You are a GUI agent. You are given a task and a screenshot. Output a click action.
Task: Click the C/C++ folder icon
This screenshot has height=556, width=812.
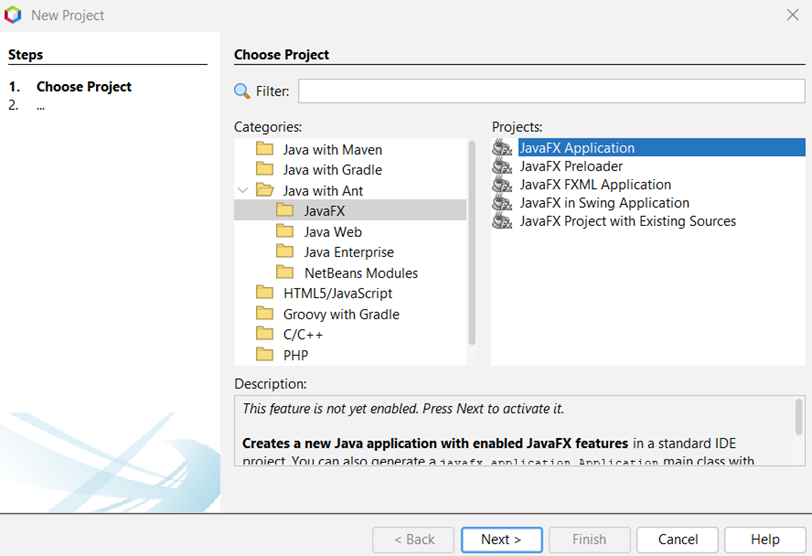[x=265, y=334]
